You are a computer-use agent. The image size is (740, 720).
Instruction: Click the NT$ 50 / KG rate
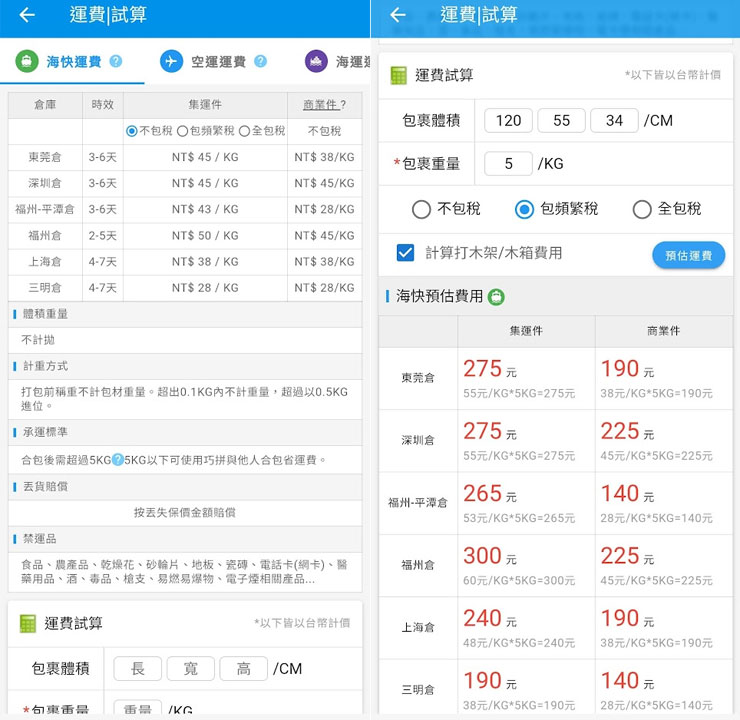tap(205, 235)
